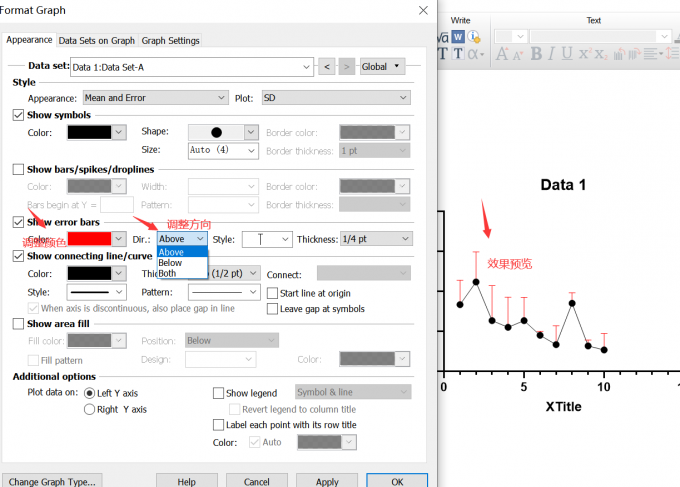This screenshot has width=680, height=487.
Task: Choose Both in error bar direction list
Action: (167, 273)
